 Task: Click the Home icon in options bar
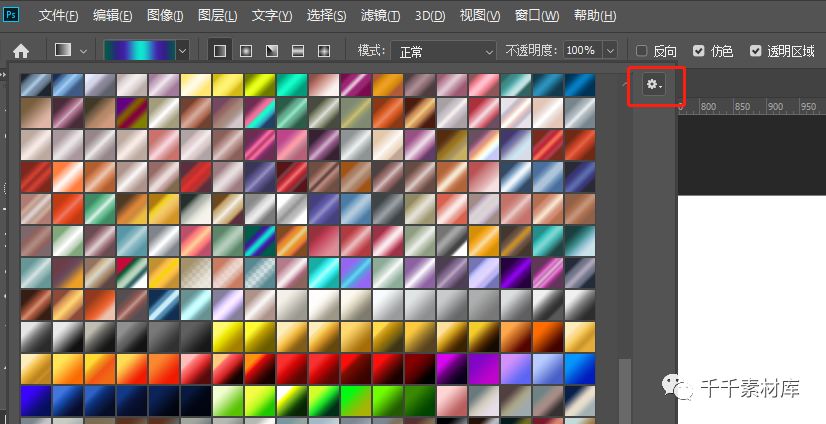tap(21, 51)
